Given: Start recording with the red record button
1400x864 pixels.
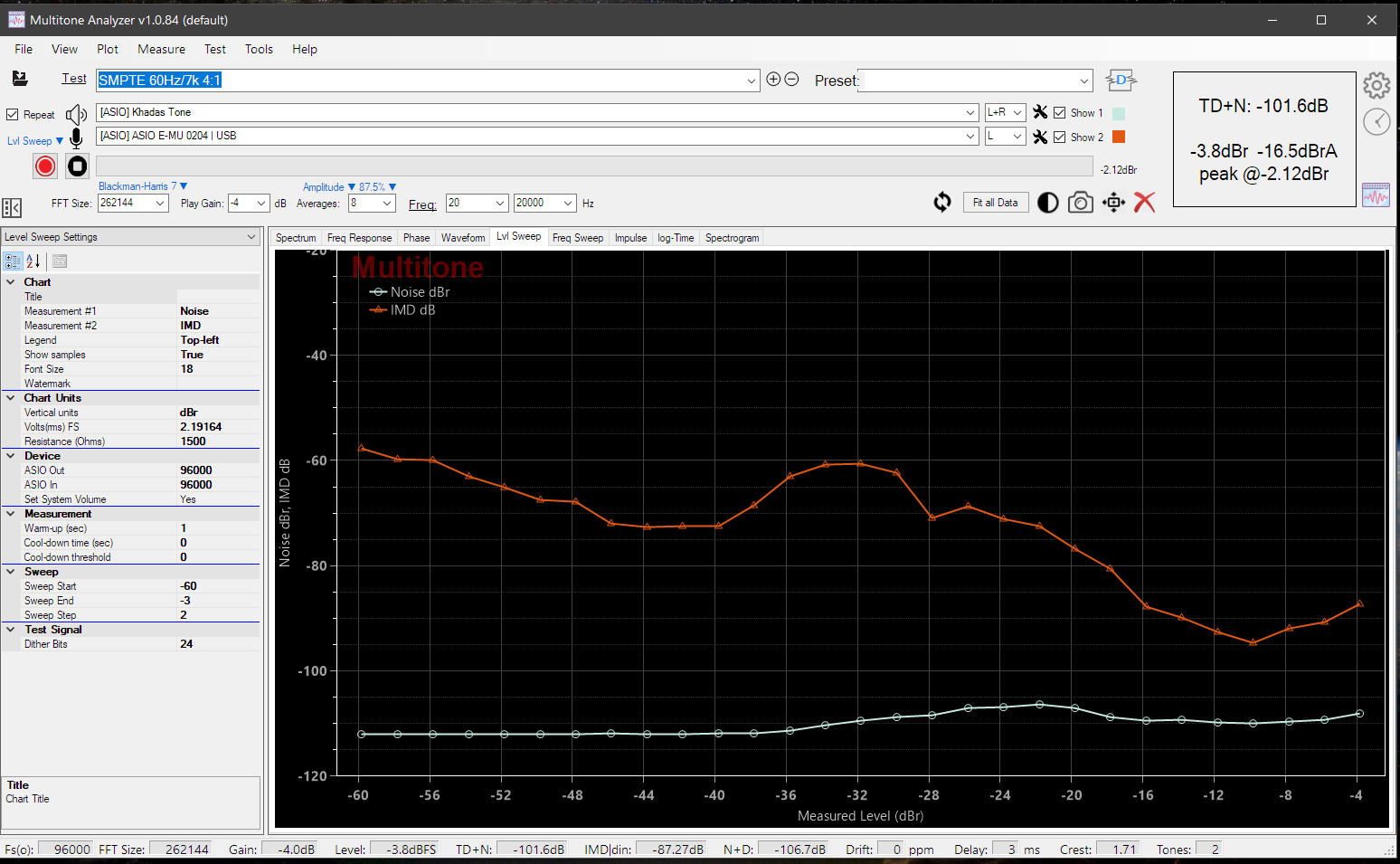Looking at the screenshot, I should 45,166.
